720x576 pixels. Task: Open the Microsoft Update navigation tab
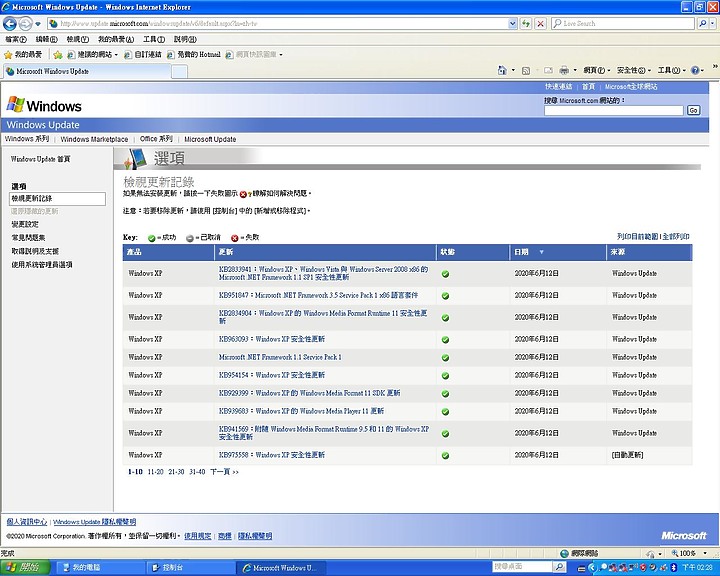[x=210, y=139]
